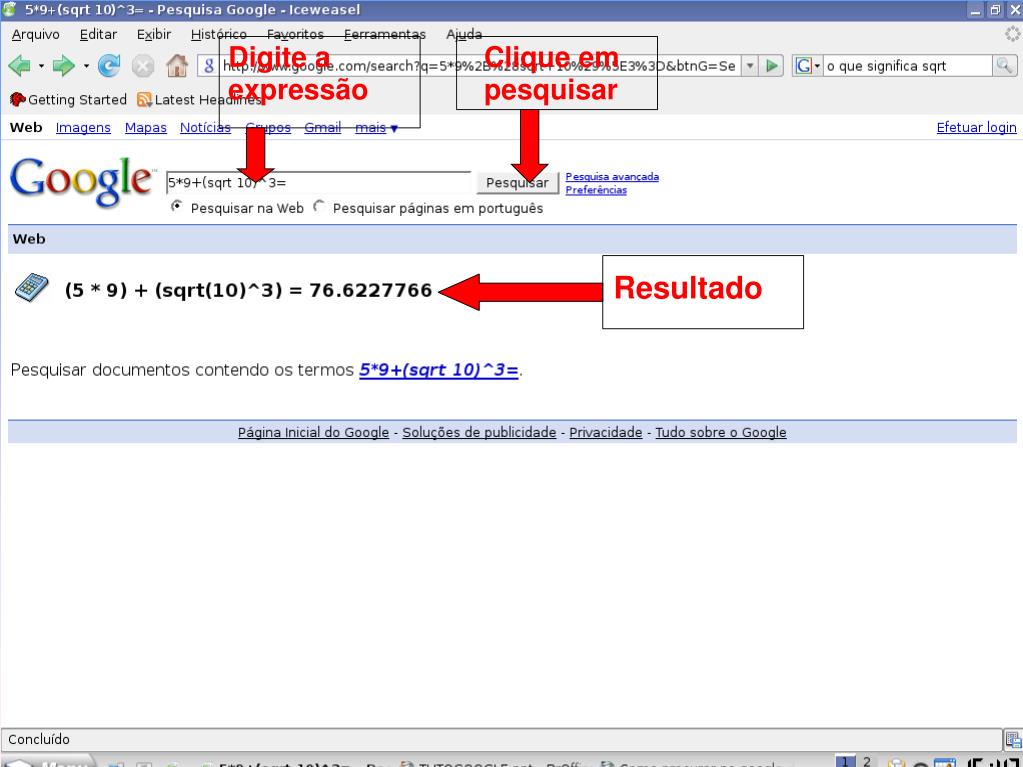
Task: Click the bold 'Web' results header label
Action: point(29,239)
